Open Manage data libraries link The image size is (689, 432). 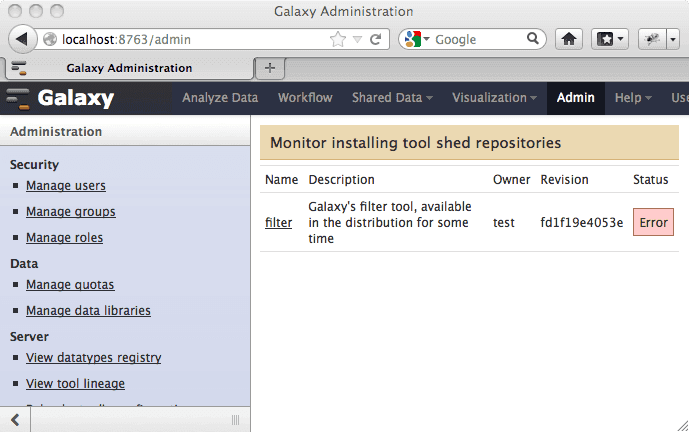tap(88, 311)
